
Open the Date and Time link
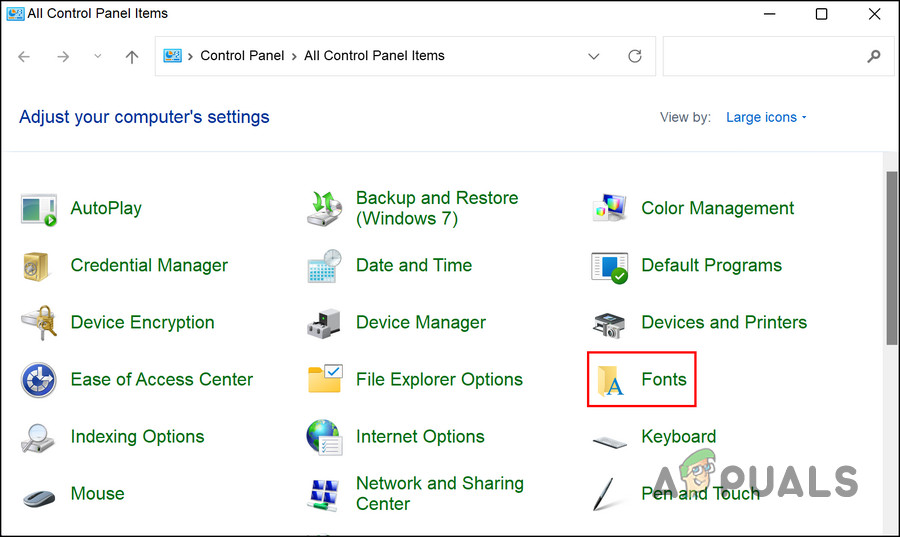click(414, 265)
